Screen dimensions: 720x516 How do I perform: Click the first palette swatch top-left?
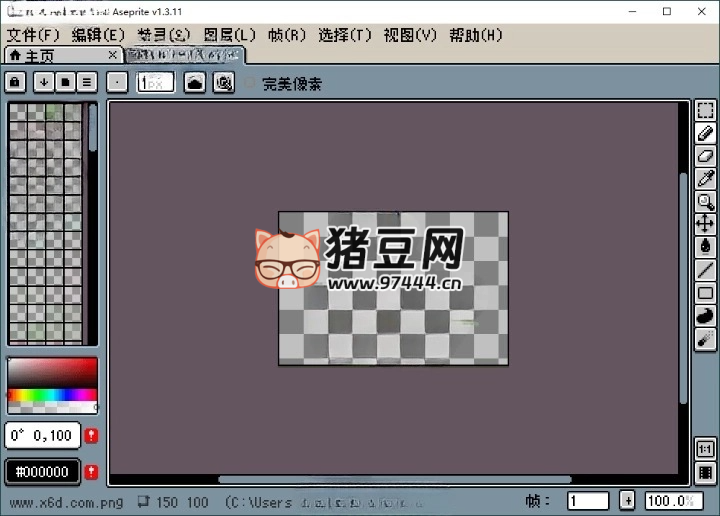click(x=18, y=112)
